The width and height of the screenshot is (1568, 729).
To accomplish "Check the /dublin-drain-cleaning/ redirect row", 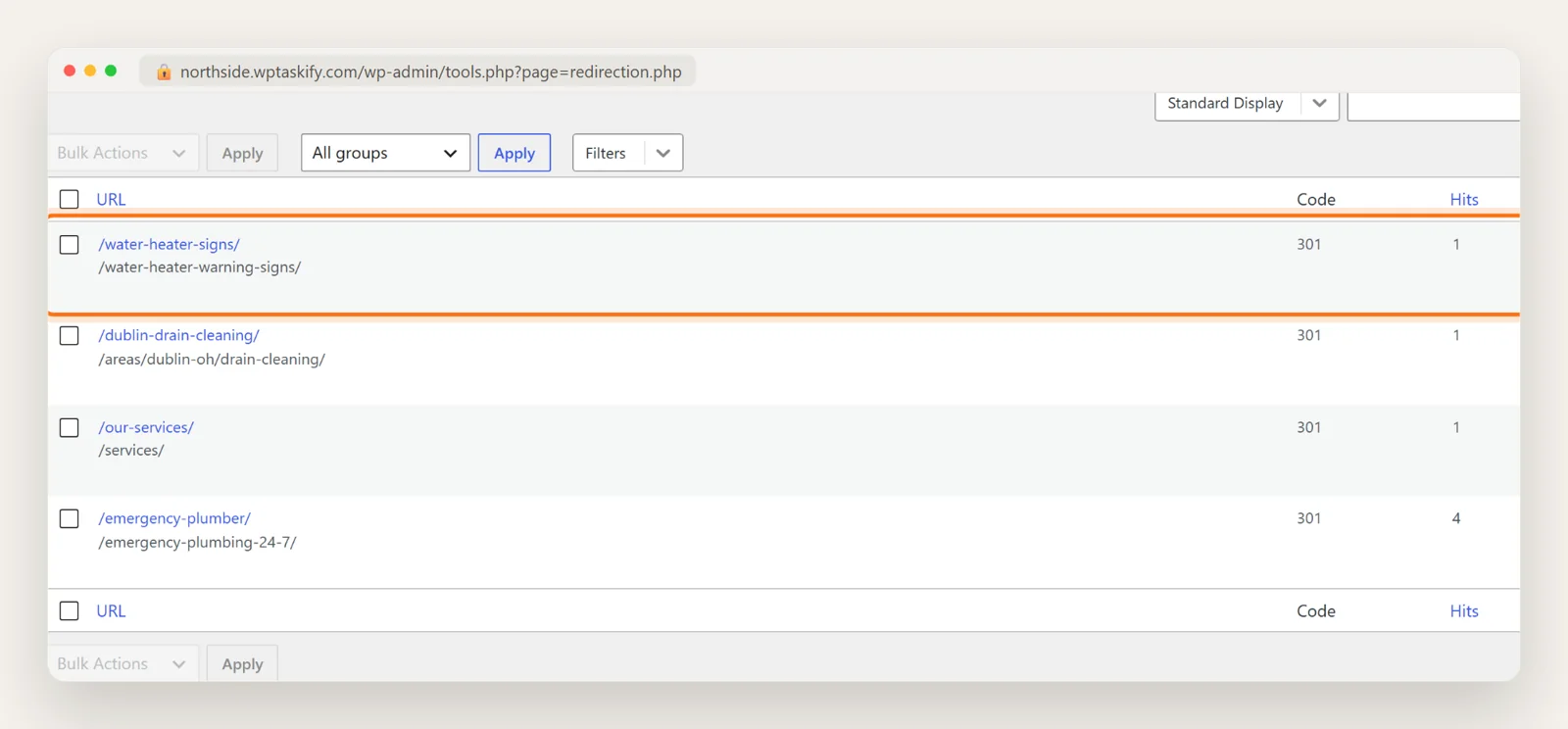I will 69,335.
